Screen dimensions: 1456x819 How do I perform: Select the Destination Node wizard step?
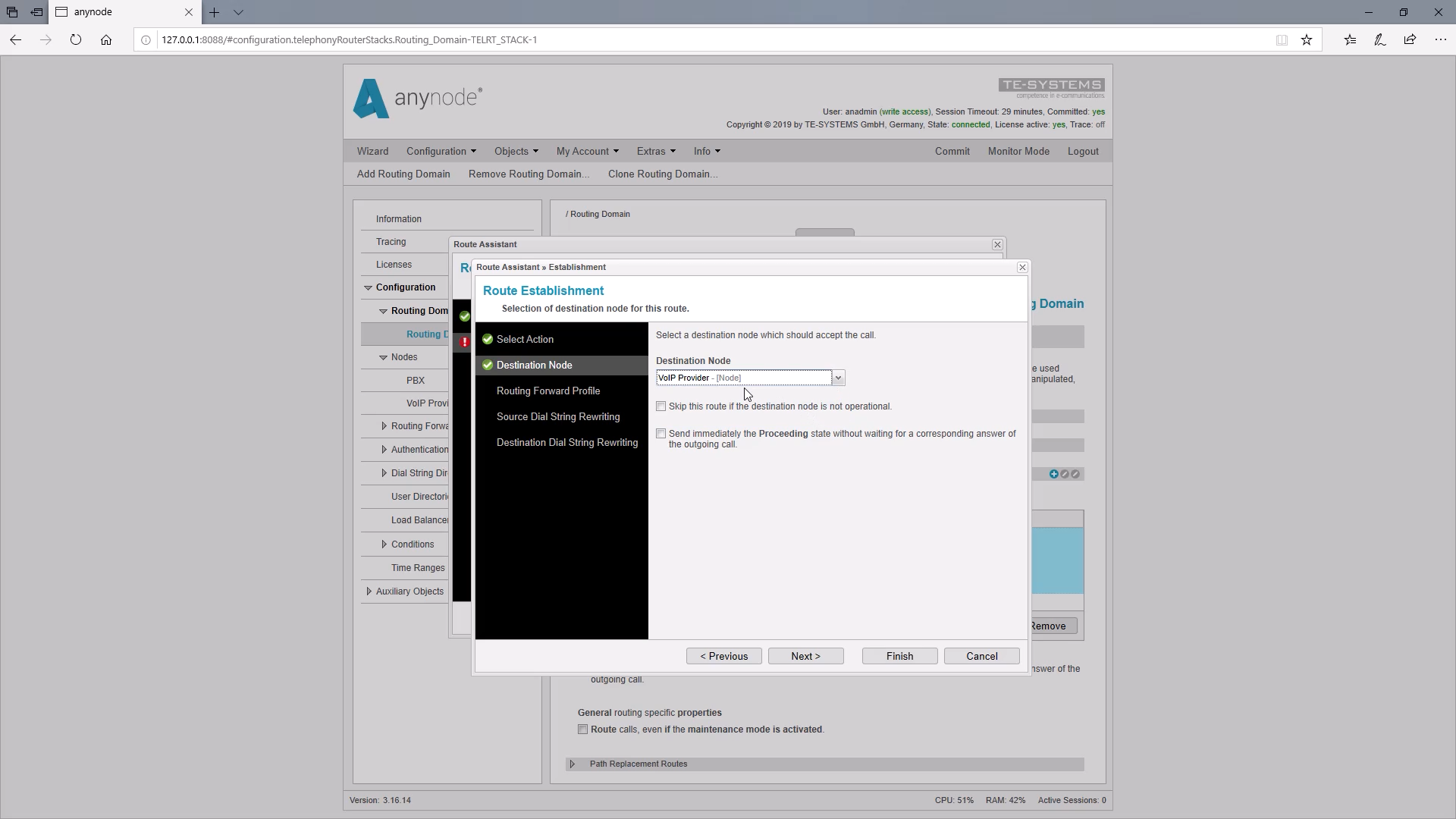coord(561,365)
